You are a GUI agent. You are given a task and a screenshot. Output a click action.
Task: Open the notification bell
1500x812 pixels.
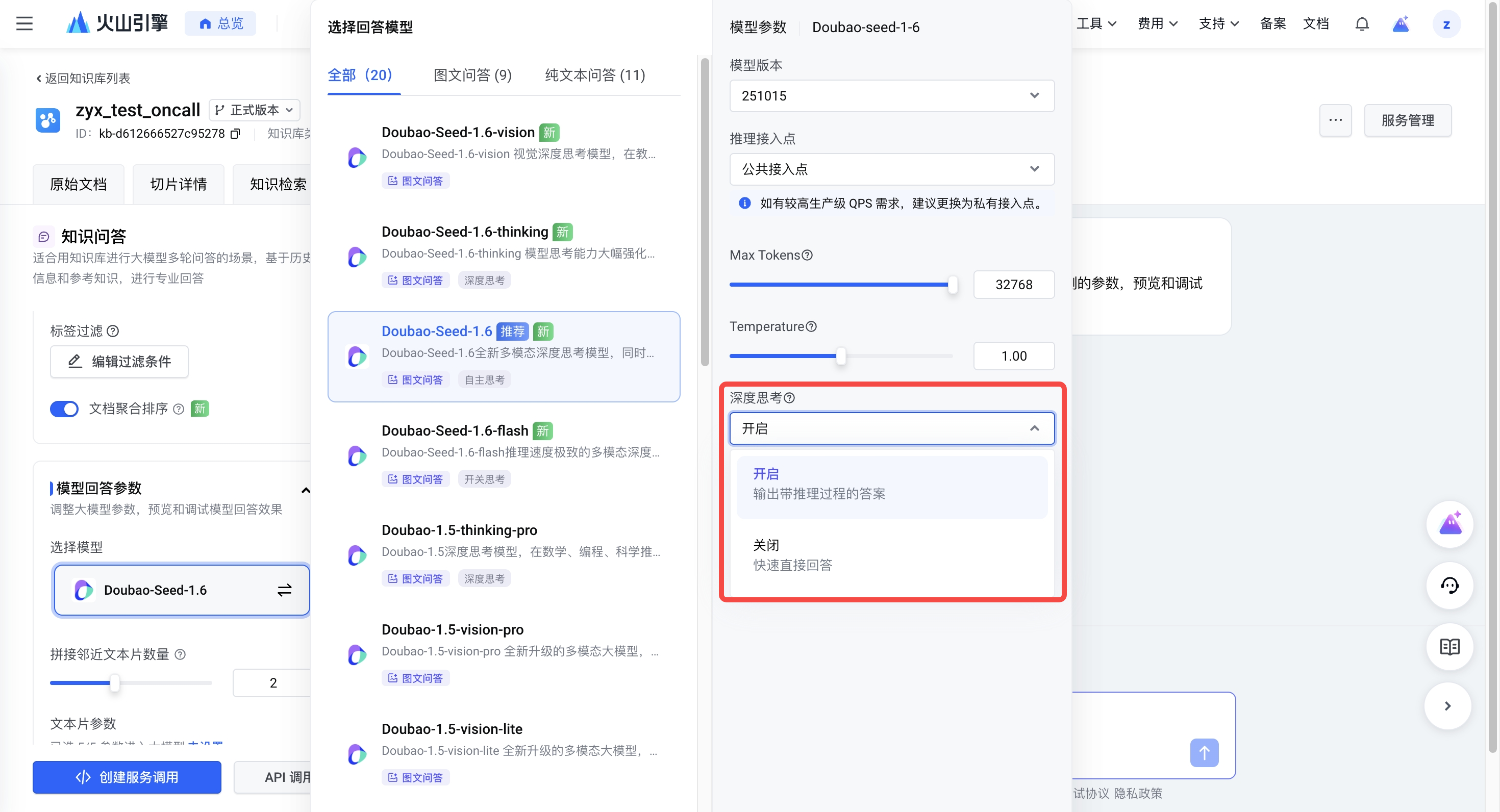1362,24
